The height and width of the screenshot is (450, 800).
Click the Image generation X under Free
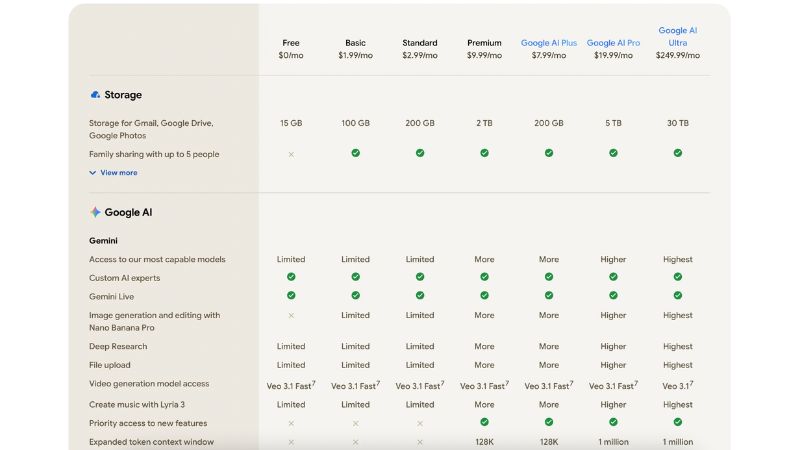291,315
